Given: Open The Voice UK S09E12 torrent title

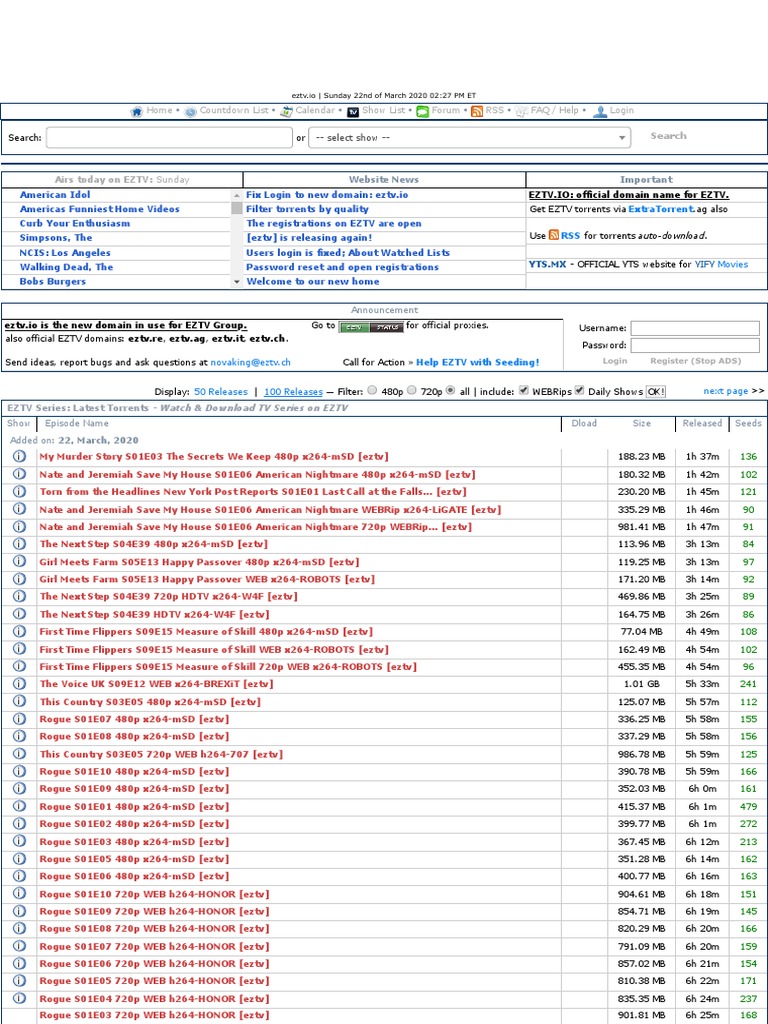Looking at the screenshot, I should click(x=156, y=684).
